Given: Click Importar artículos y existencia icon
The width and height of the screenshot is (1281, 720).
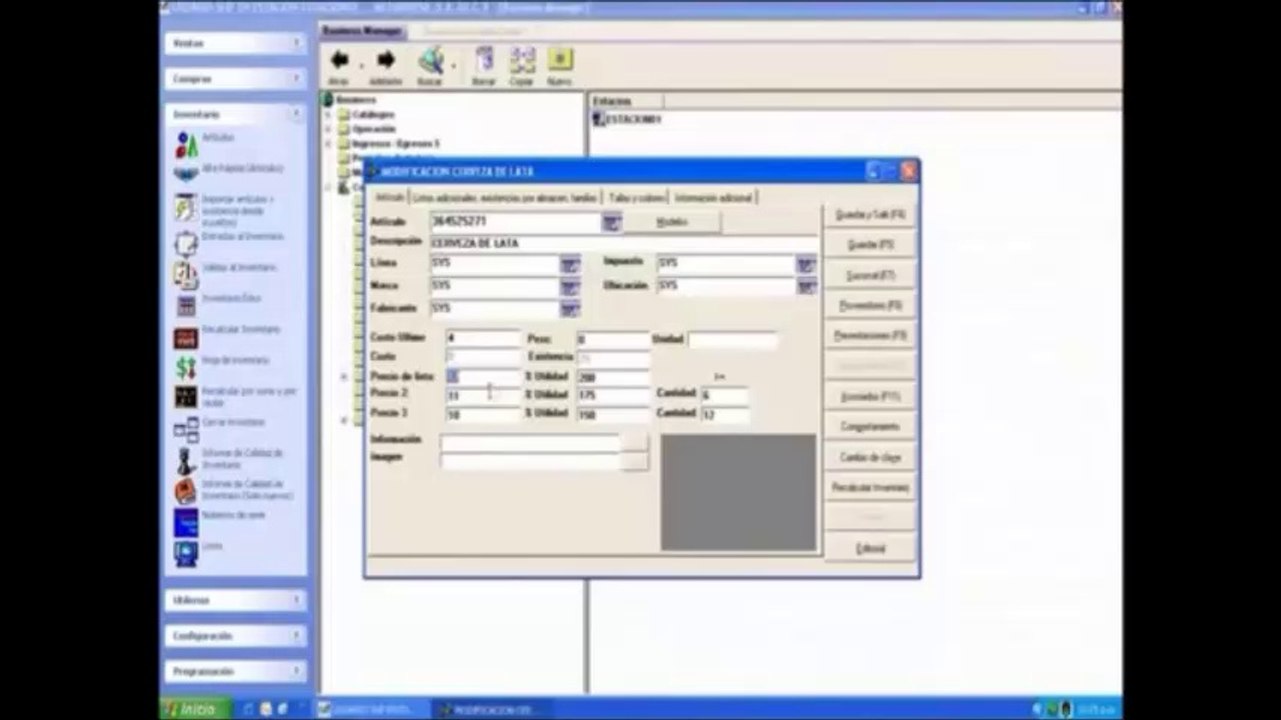Looking at the screenshot, I should (186, 208).
